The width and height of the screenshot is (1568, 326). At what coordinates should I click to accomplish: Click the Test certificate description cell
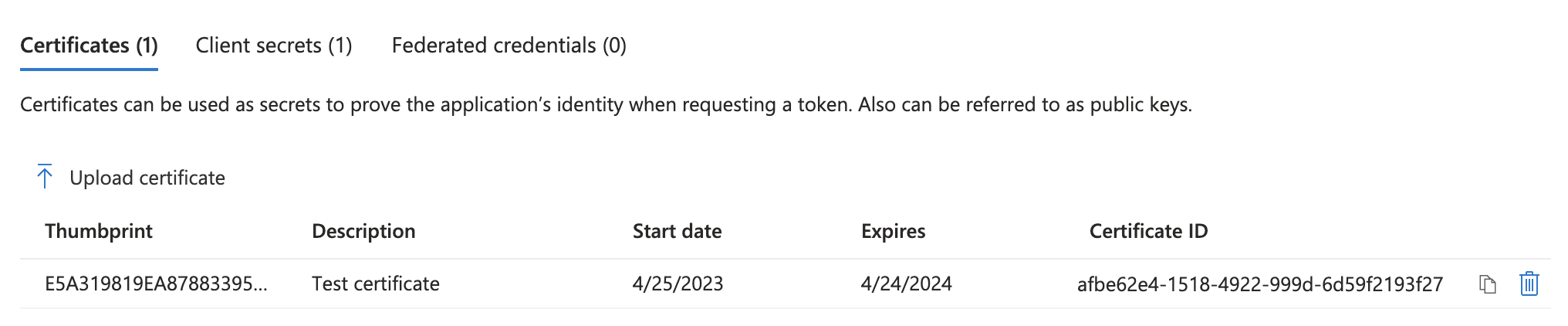pyautogui.click(x=376, y=284)
